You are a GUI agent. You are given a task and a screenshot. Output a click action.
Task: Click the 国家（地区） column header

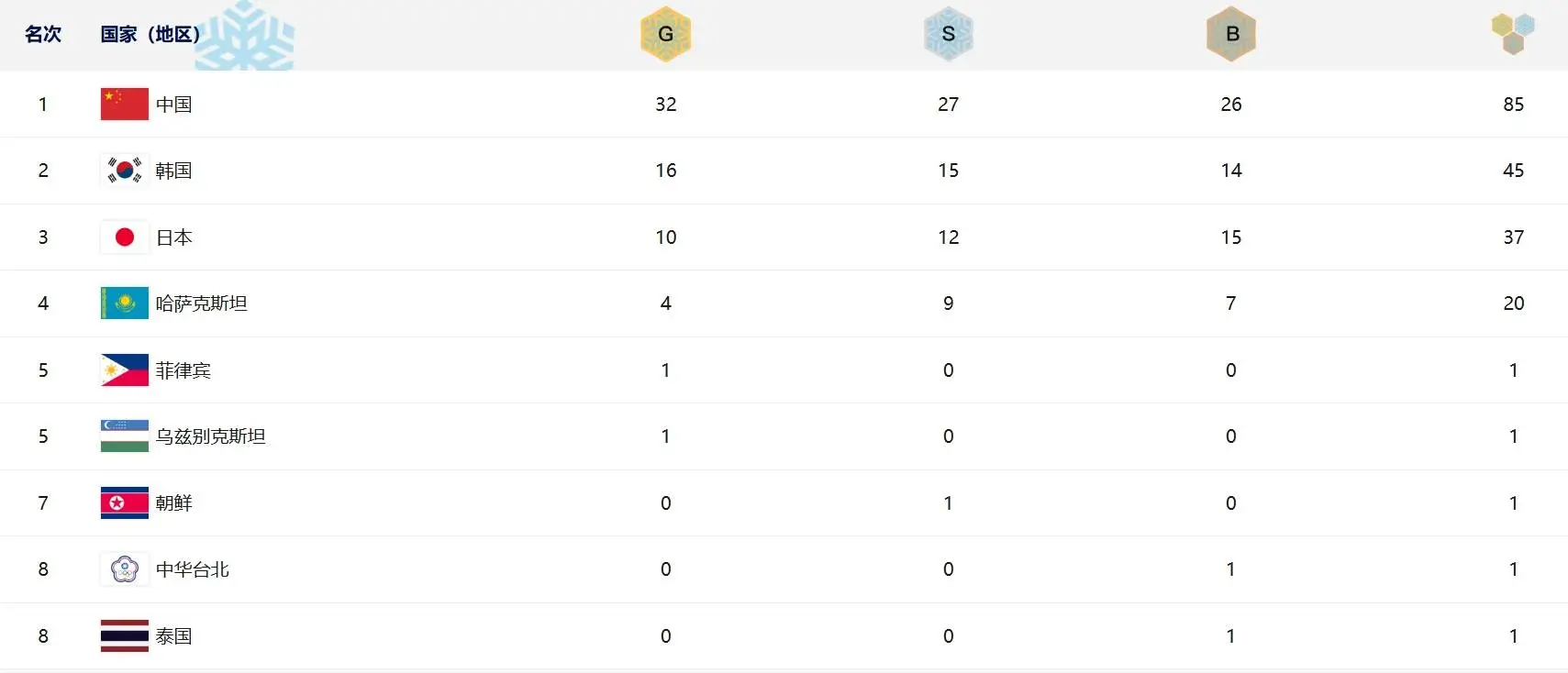coord(150,34)
